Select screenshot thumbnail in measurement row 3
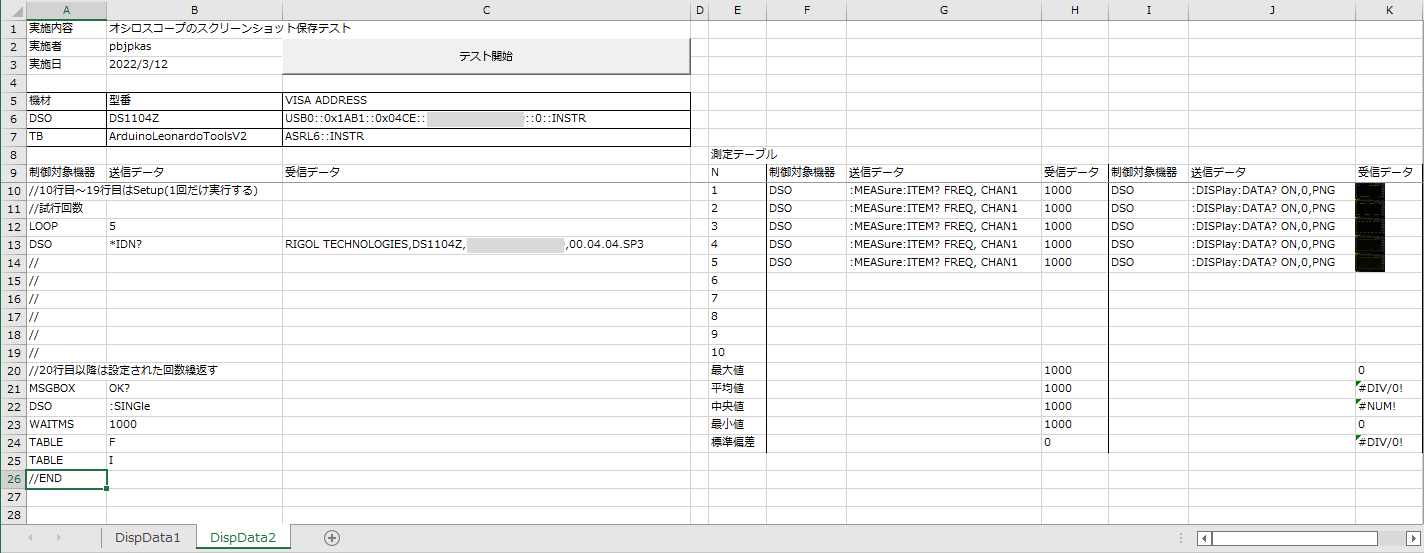1424x553 pixels. 1370,227
